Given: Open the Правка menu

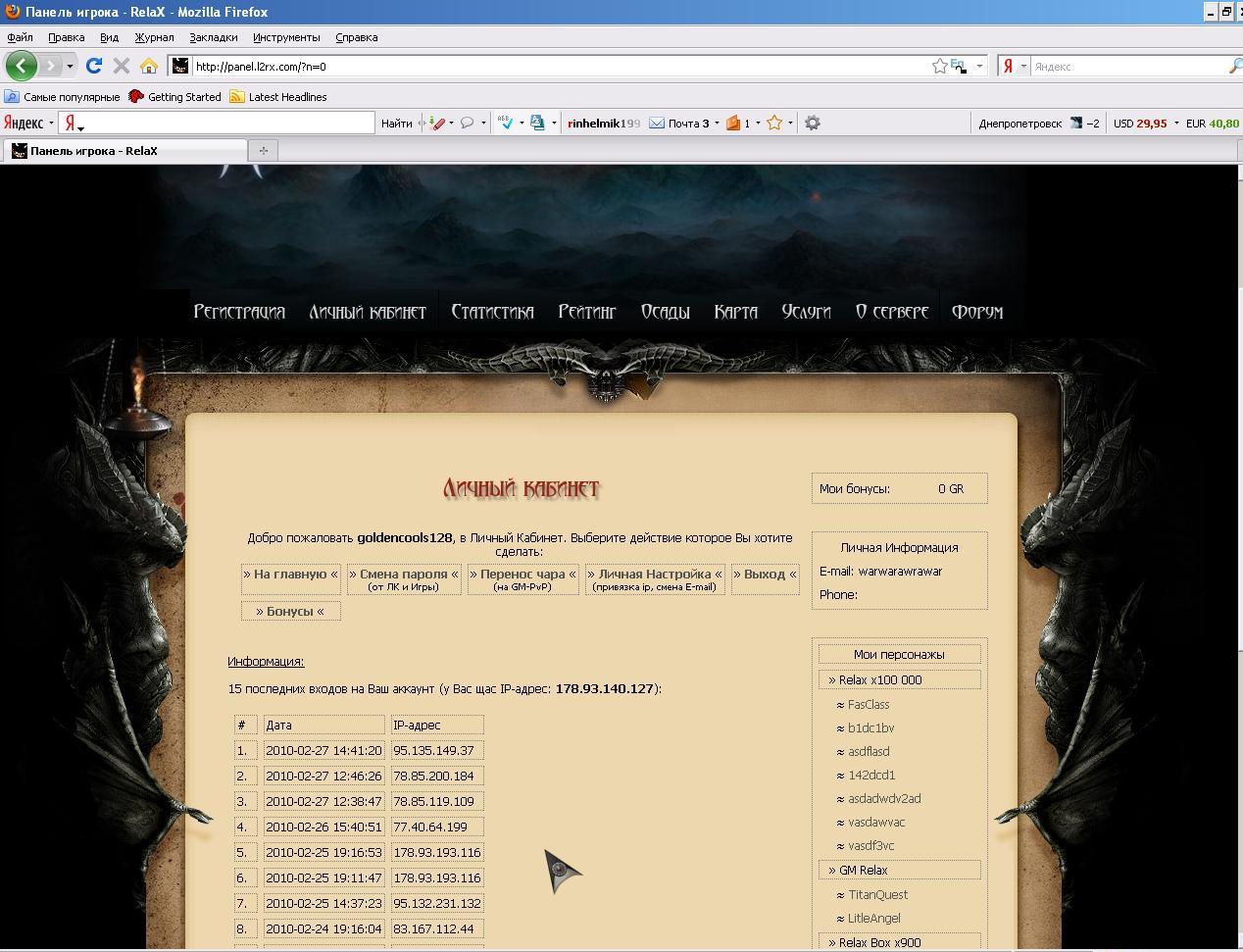Looking at the screenshot, I should click(x=66, y=37).
